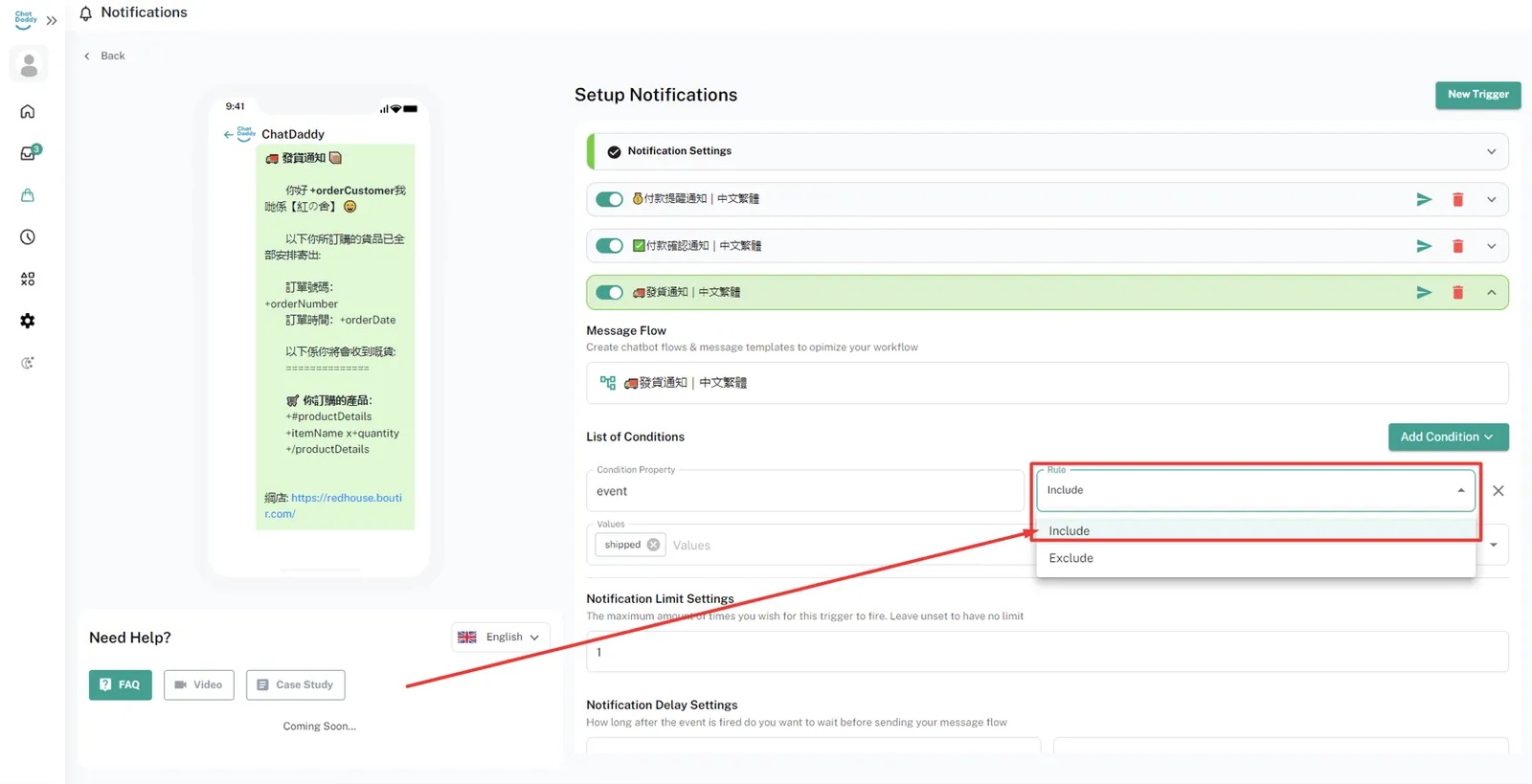Select Exclude from the Rule dropdown
Viewport: 1532px width, 784px height.
tap(1070, 558)
